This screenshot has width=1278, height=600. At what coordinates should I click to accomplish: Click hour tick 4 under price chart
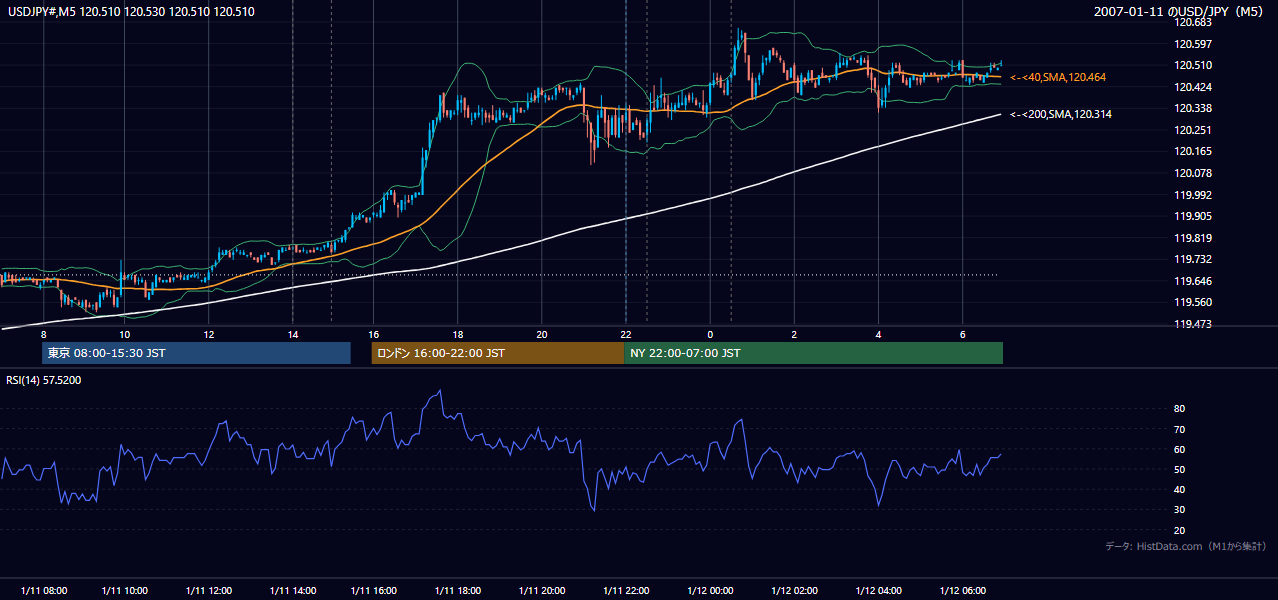pyautogui.click(x=878, y=334)
